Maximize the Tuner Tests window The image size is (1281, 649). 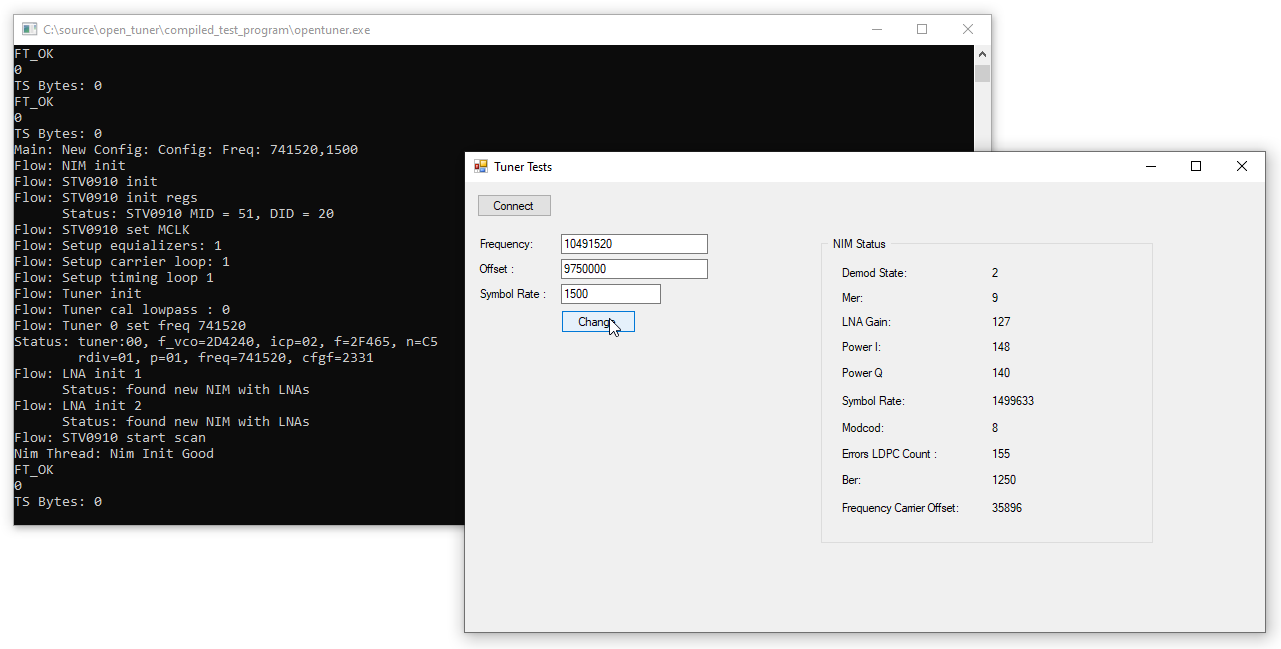pyautogui.click(x=1196, y=167)
